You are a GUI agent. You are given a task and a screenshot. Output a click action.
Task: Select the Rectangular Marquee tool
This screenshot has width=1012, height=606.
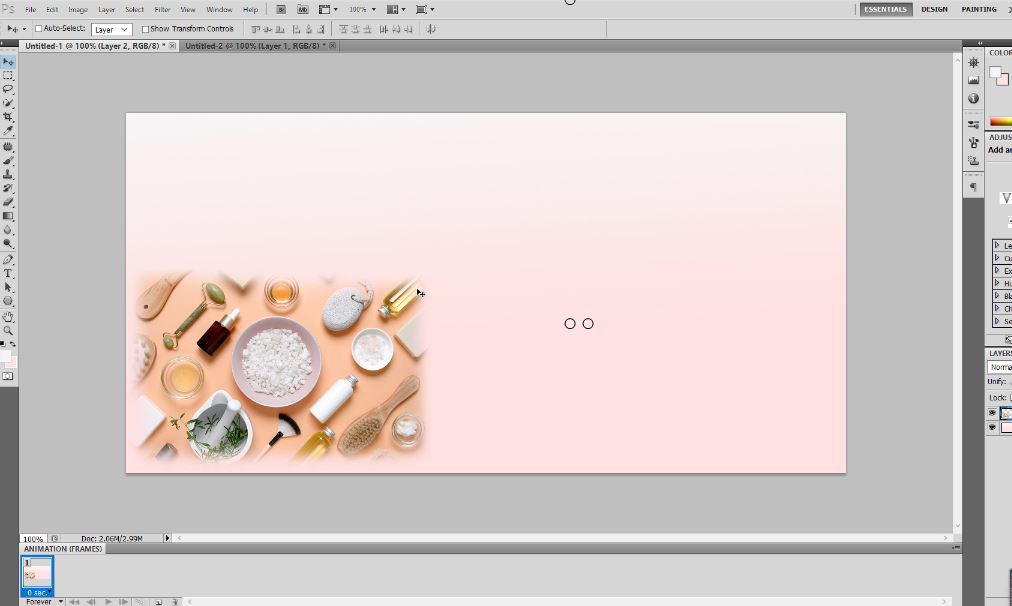[8, 76]
